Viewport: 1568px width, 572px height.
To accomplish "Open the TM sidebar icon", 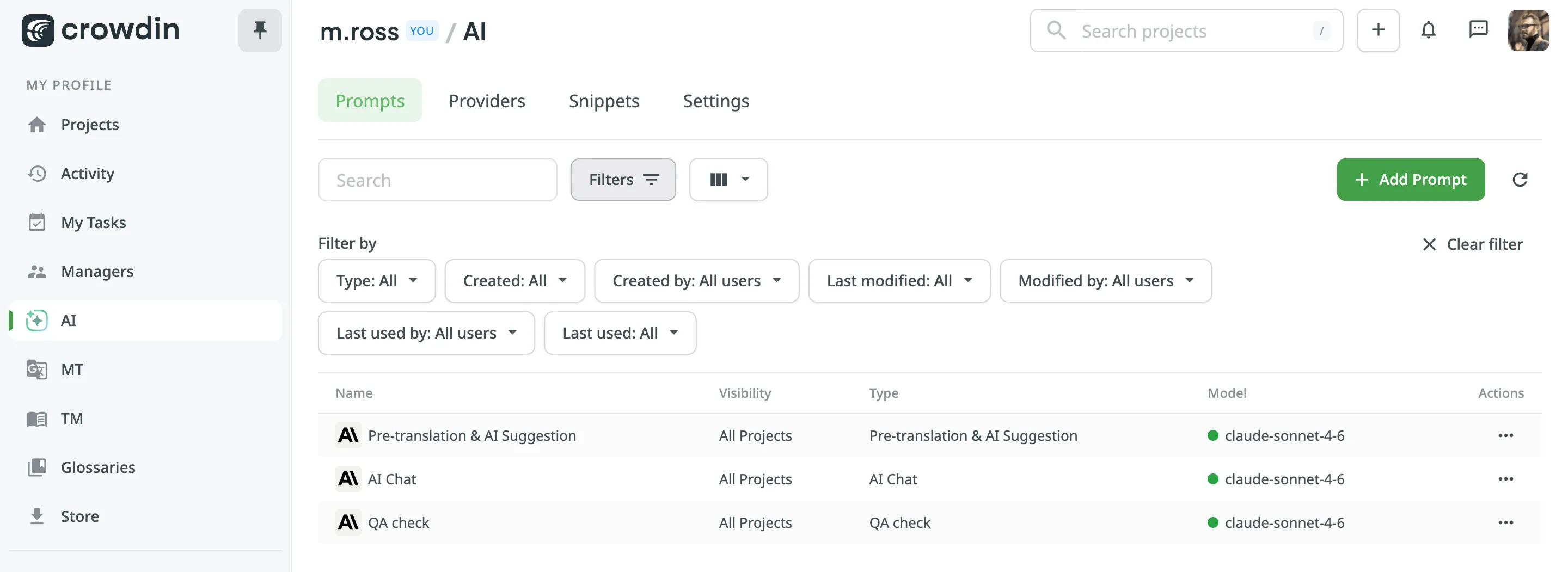I will point(37,418).
